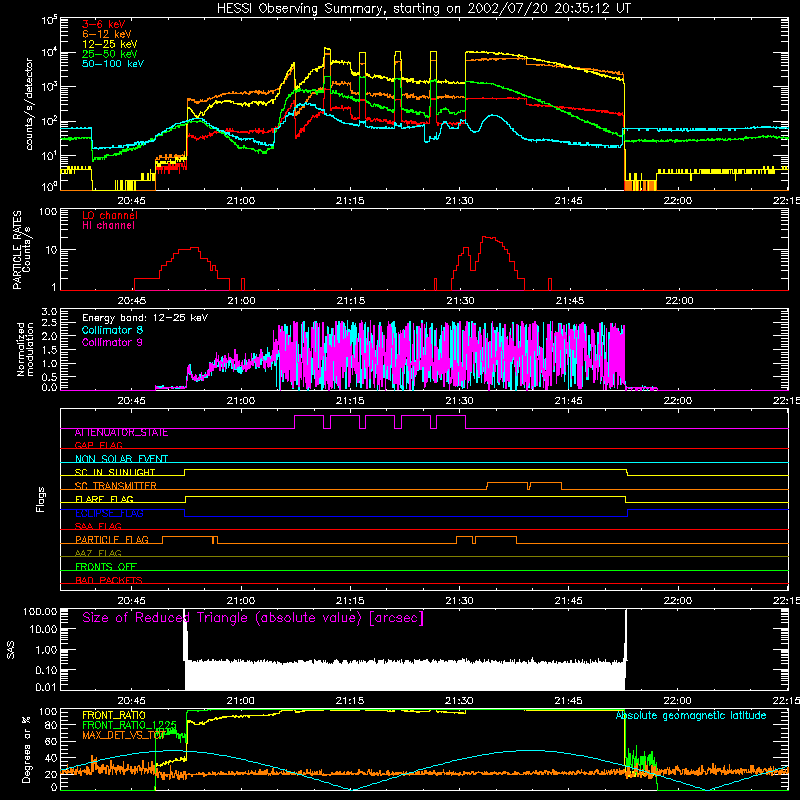
Task: Click the SAA_FLAG label
Action: point(98,526)
